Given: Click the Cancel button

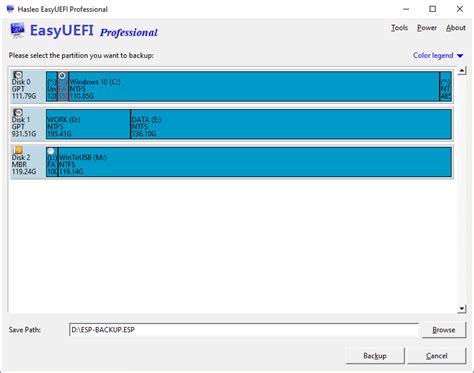Looking at the screenshot, I should pos(436,356).
